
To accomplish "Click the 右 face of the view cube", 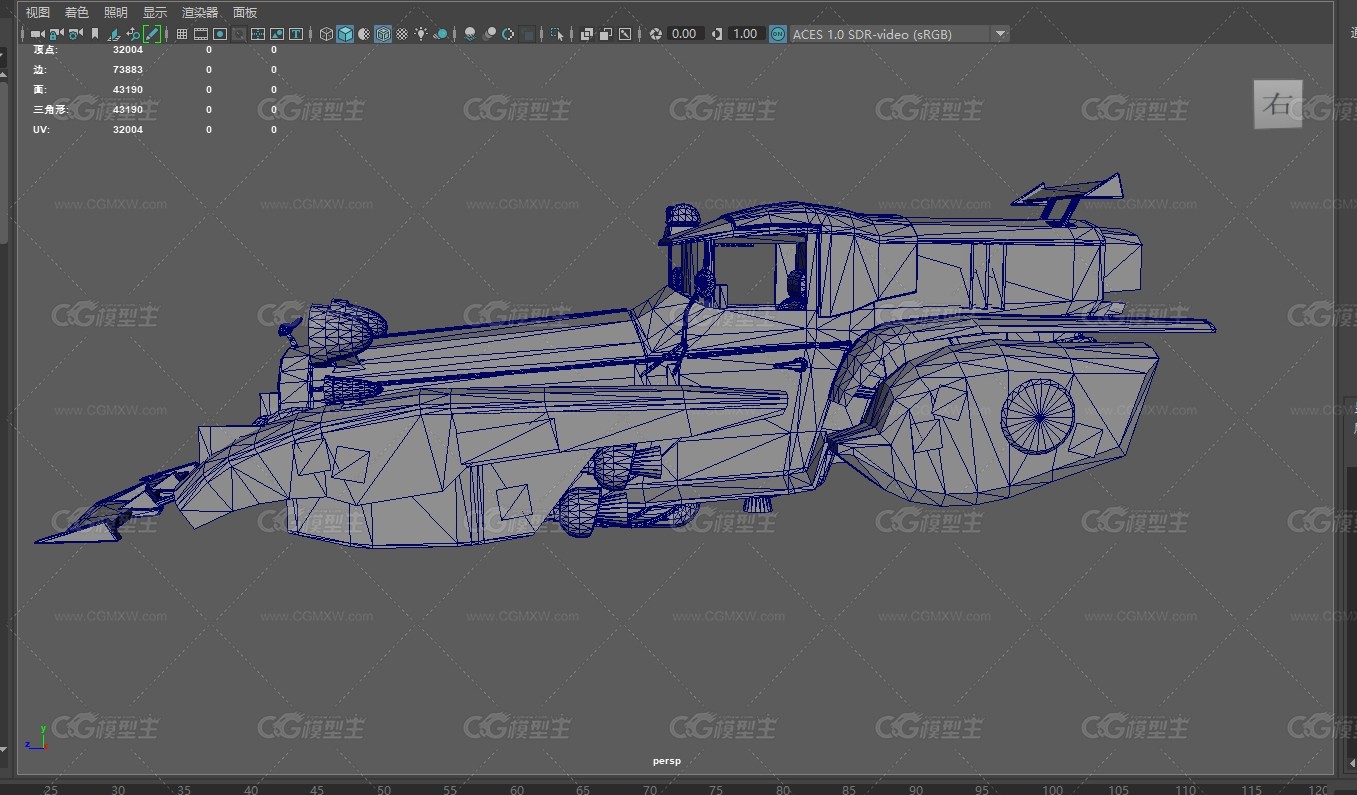I will (x=1277, y=104).
